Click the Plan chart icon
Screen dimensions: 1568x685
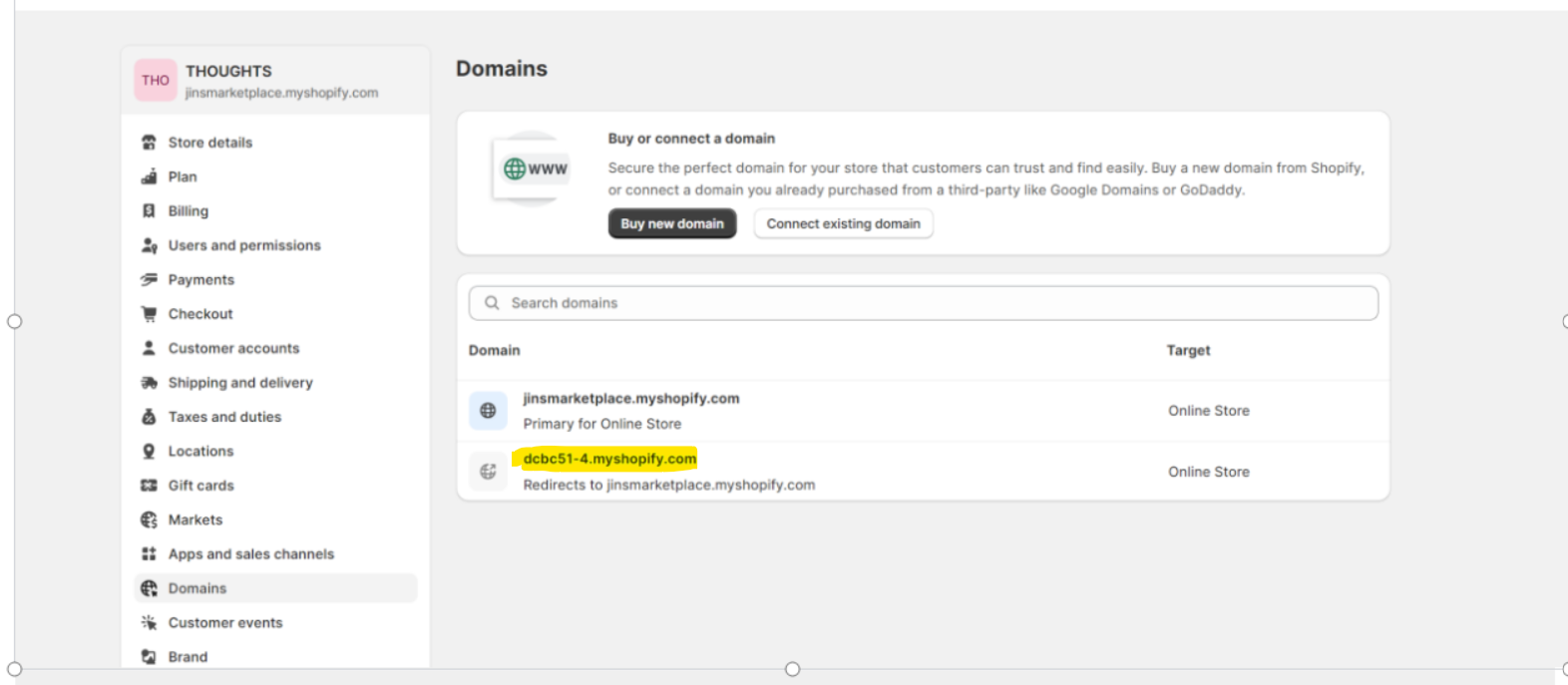coord(149,176)
